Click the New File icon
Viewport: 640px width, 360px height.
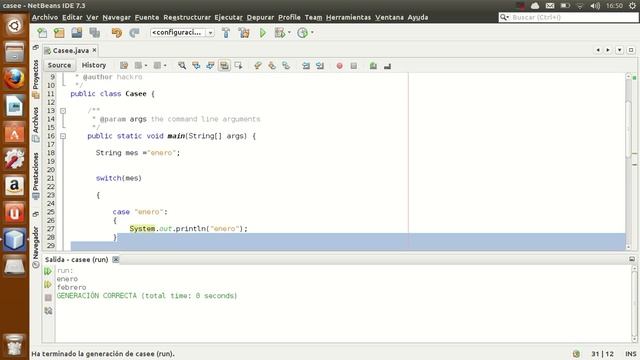click(x=42, y=33)
